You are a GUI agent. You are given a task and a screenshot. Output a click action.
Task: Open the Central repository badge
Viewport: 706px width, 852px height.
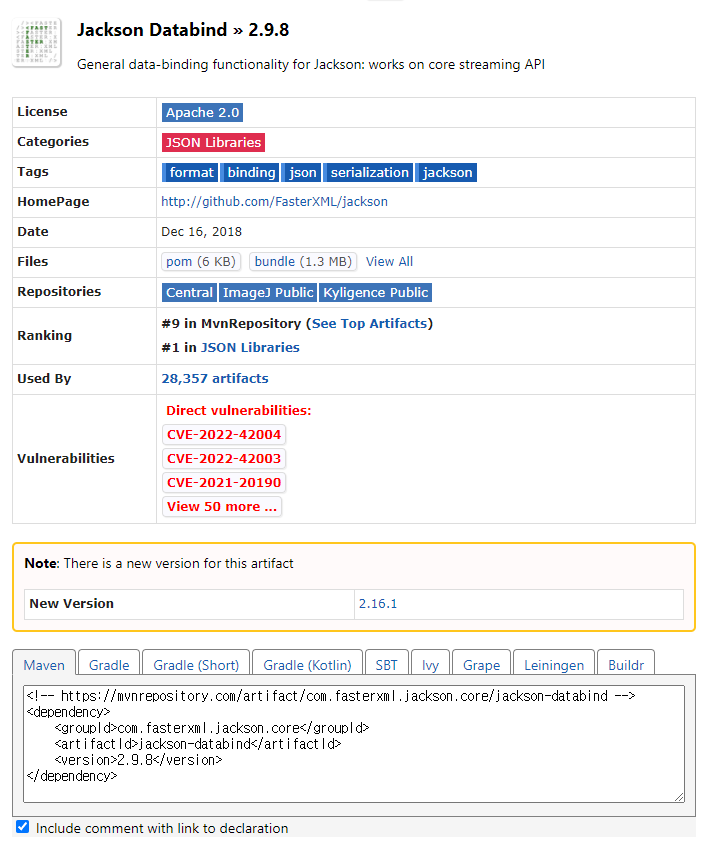coord(189,292)
